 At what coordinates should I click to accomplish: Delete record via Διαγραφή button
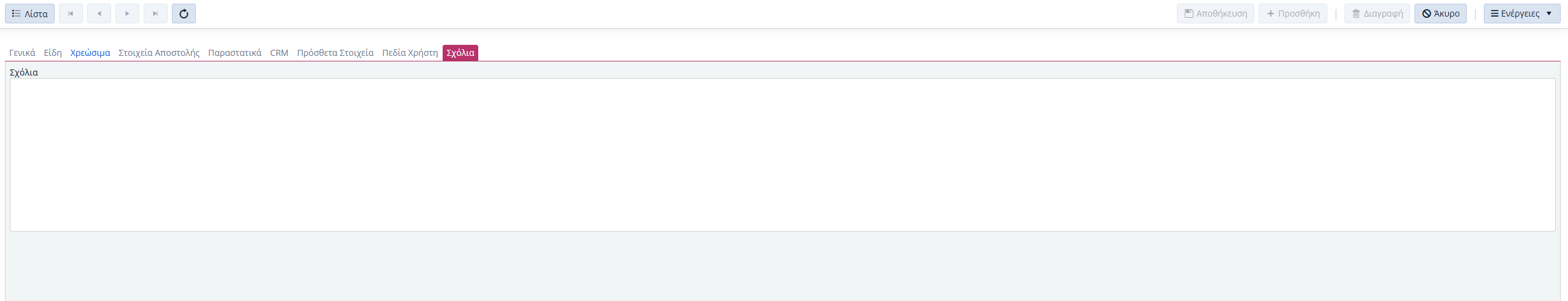click(x=1376, y=14)
